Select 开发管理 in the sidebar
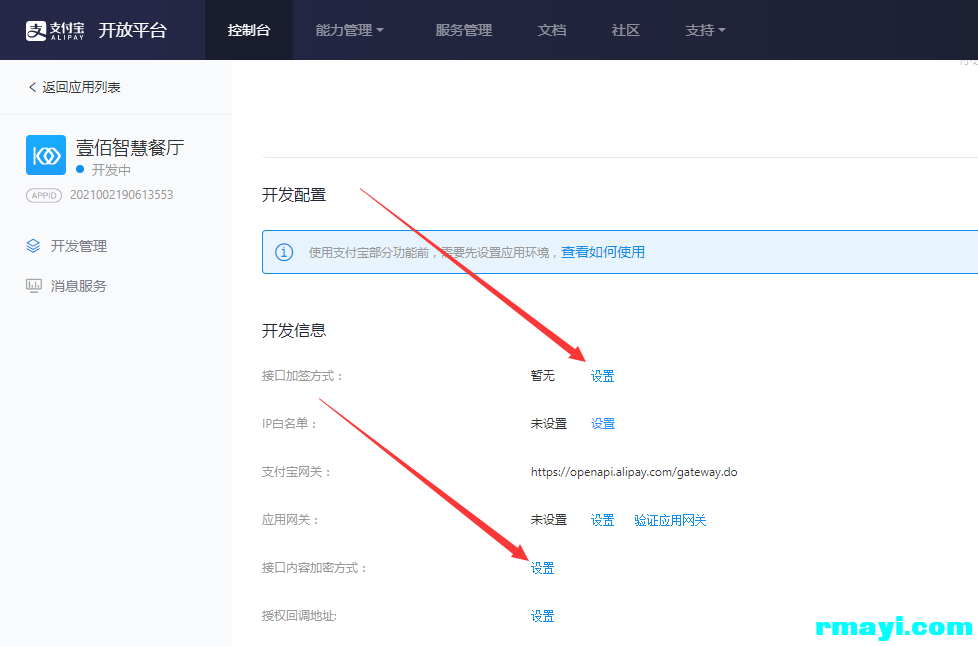Viewport: 978px width, 646px height. [79, 246]
